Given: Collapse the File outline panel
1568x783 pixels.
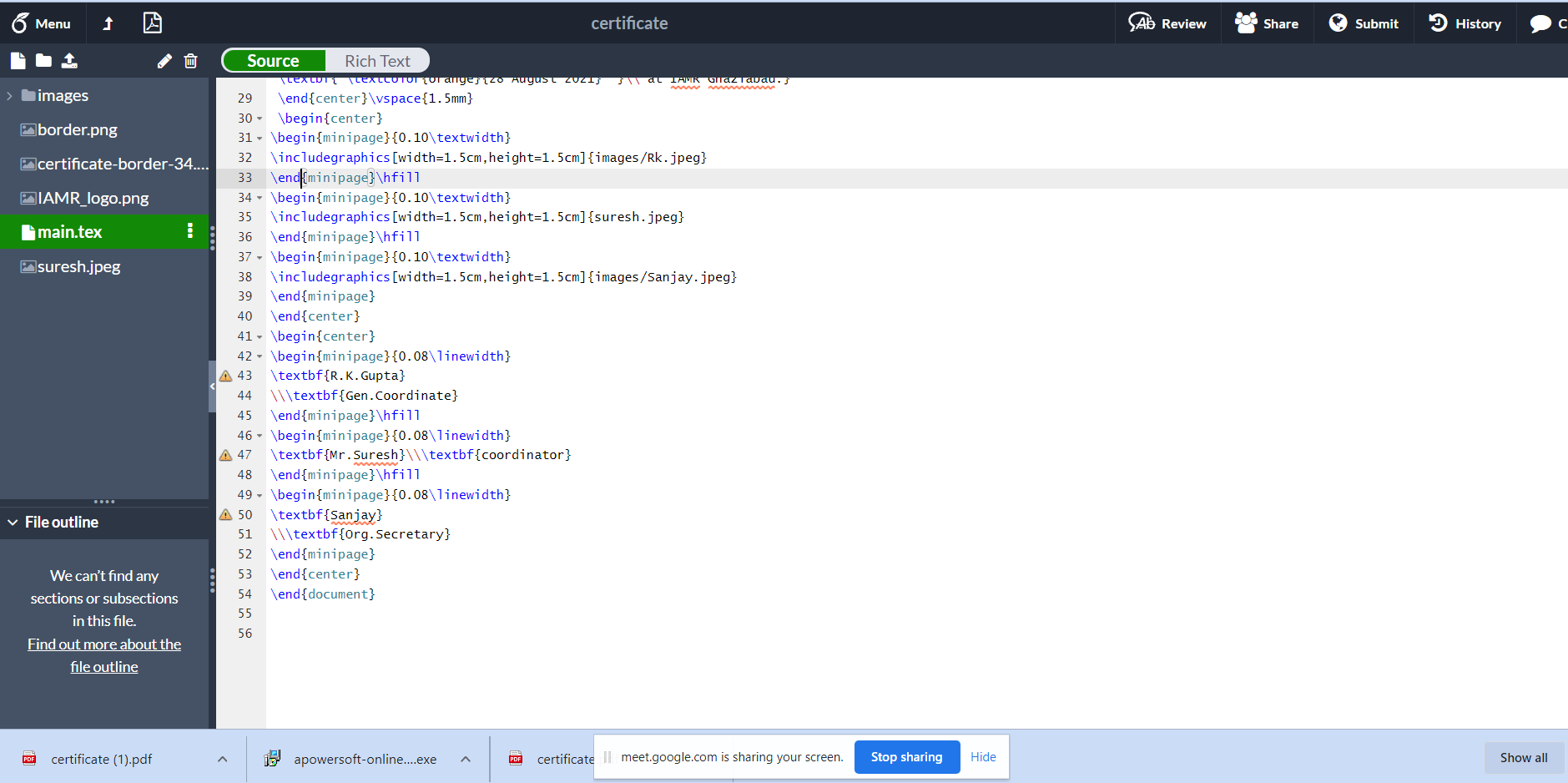Looking at the screenshot, I should (13, 523).
